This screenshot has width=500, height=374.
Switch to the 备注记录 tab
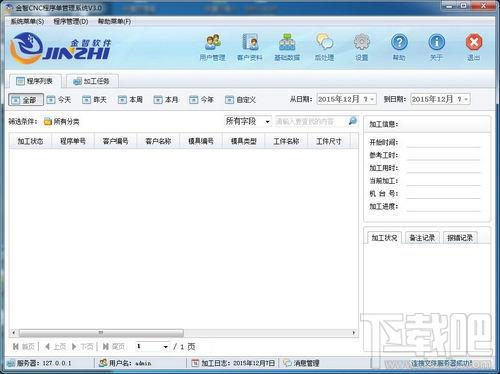click(422, 238)
